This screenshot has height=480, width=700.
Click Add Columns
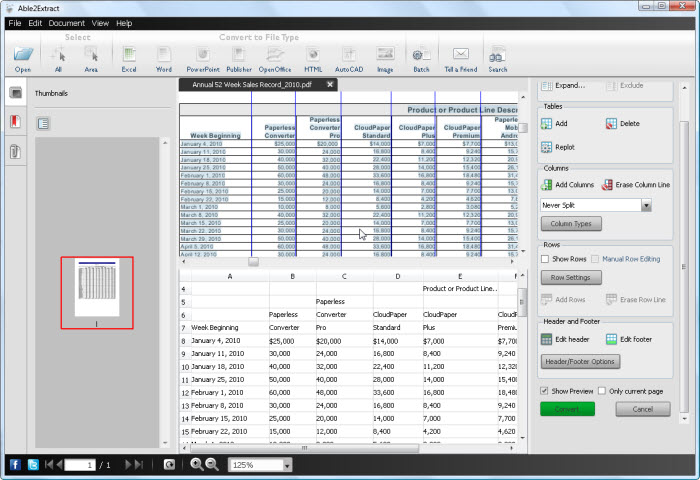pos(567,184)
